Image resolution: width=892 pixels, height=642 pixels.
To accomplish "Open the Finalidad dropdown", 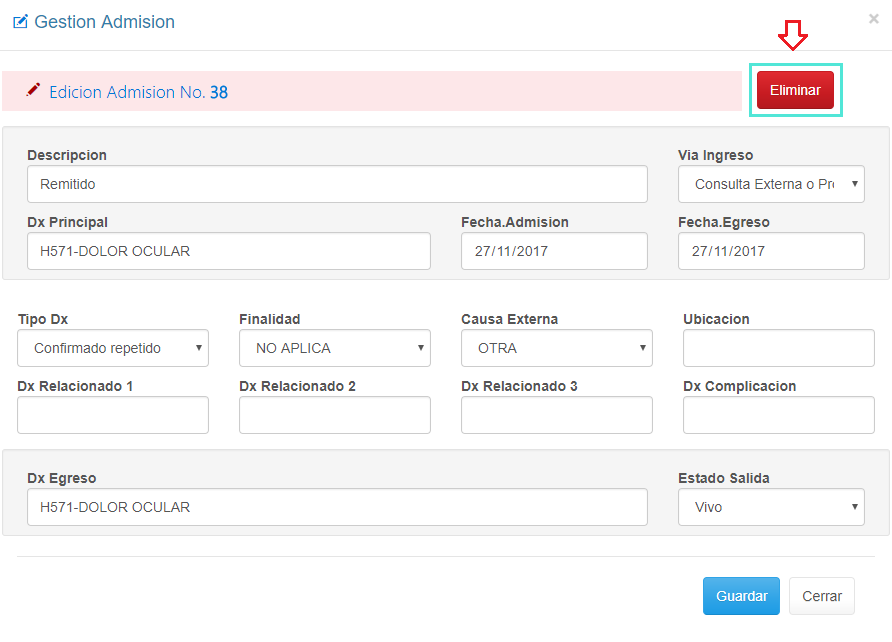I will (x=335, y=348).
